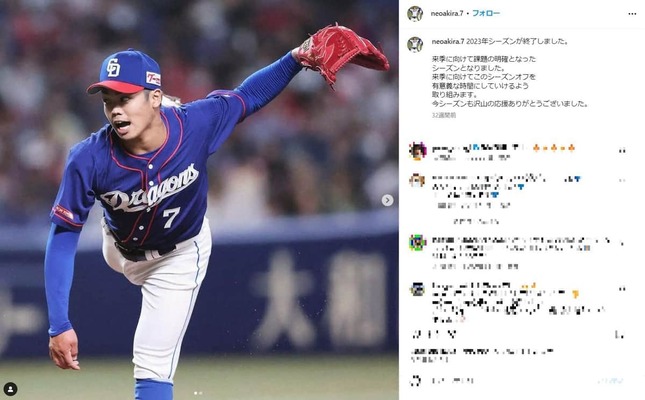
Task: Open the third commenter's pixelated green avatar
Action: tap(417, 243)
